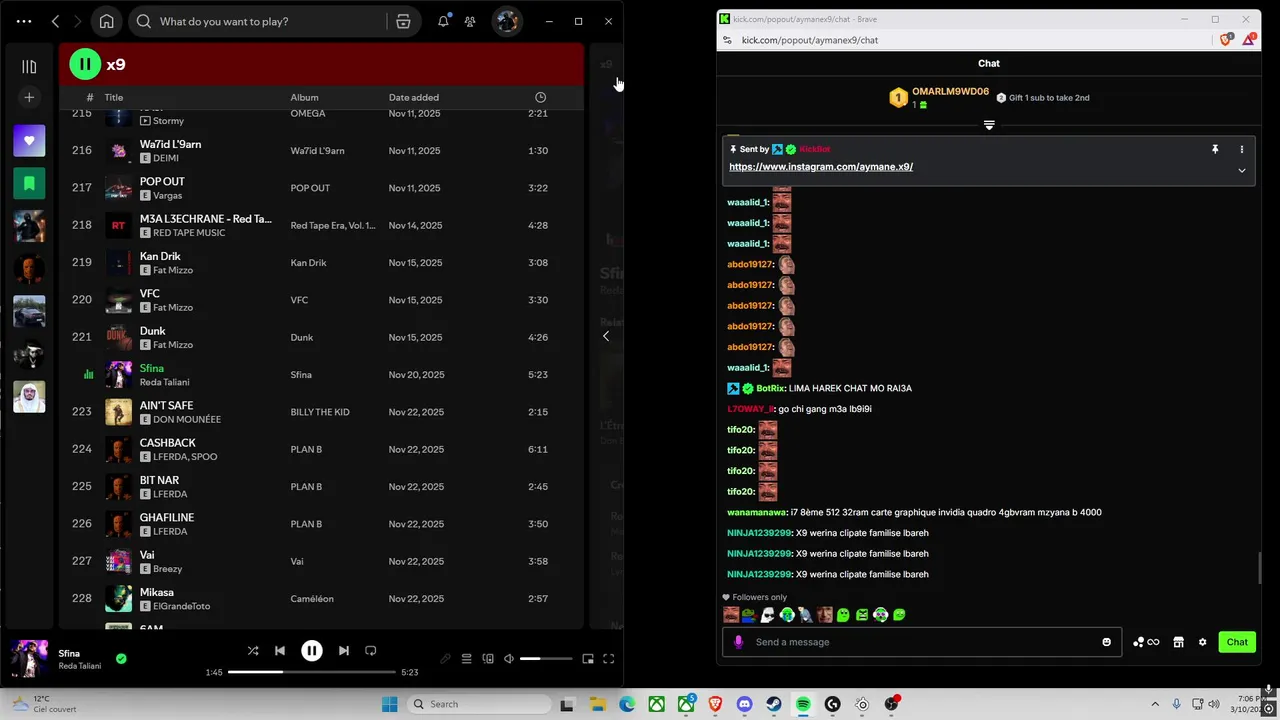Sort tracks by the Album column
This screenshot has height=720, width=1280.
point(304,97)
